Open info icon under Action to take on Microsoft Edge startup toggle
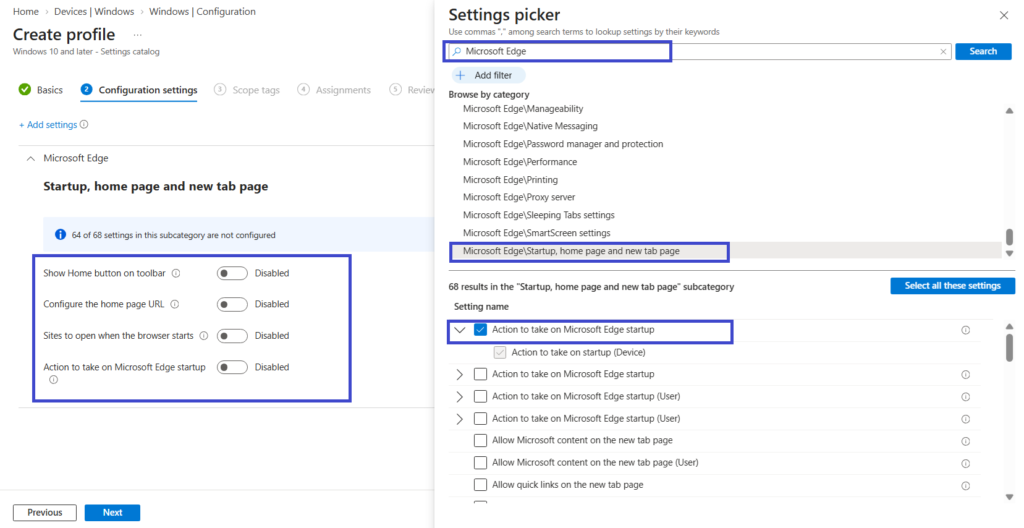Image resolution: width=1024 pixels, height=528 pixels. coord(54,380)
